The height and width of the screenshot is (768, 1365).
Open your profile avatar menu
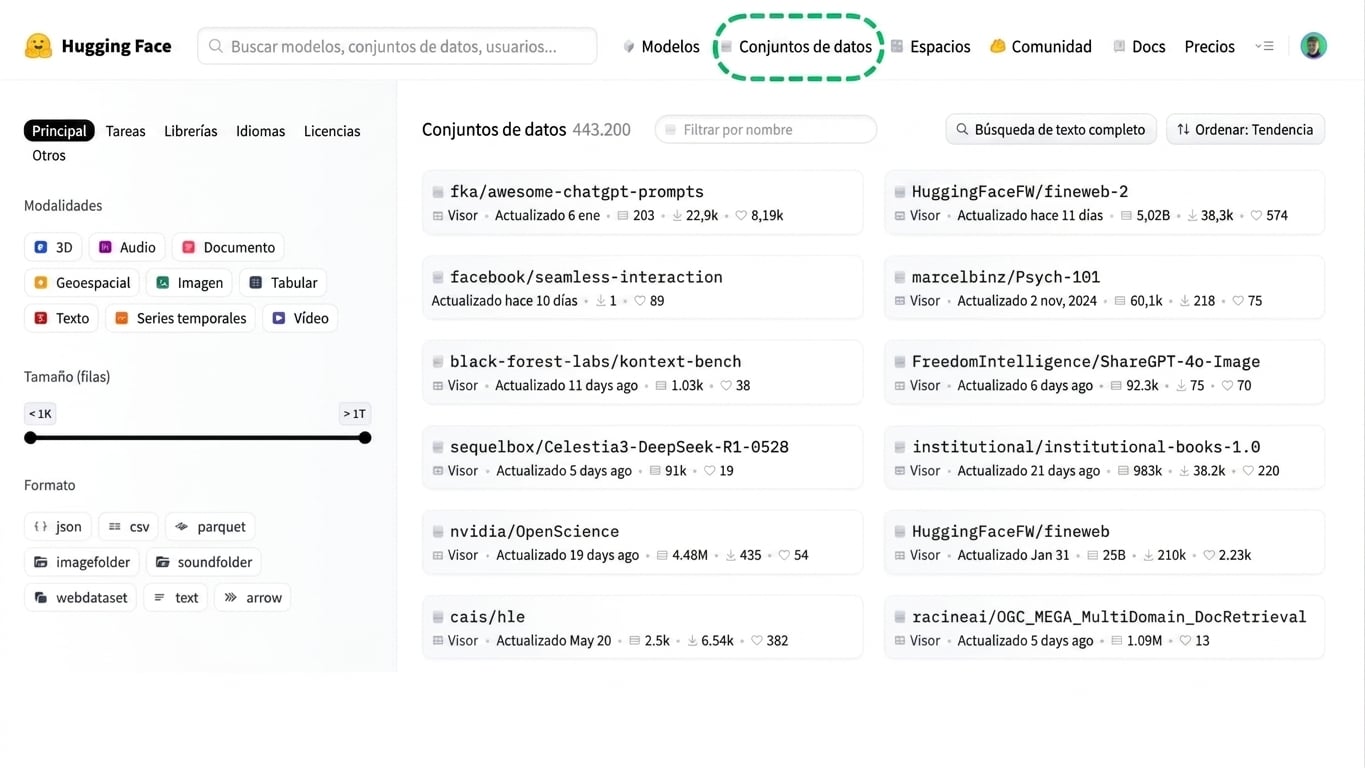click(1313, 45)
